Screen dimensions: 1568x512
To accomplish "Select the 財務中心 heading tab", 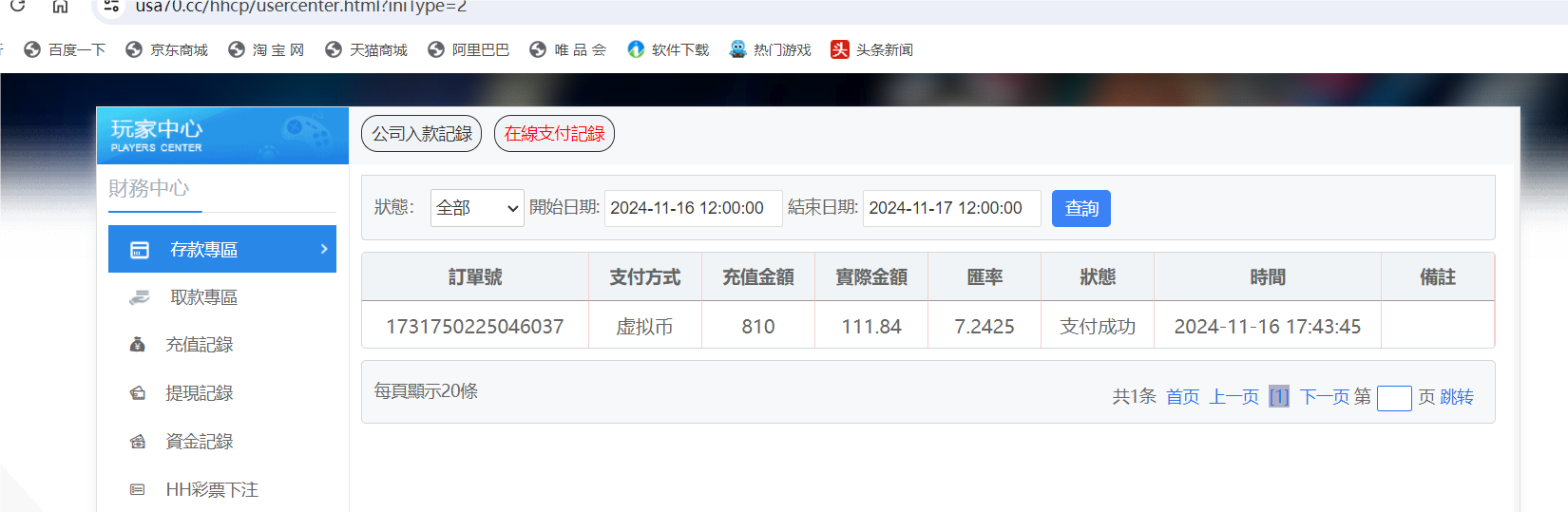I will pos(149,188).
